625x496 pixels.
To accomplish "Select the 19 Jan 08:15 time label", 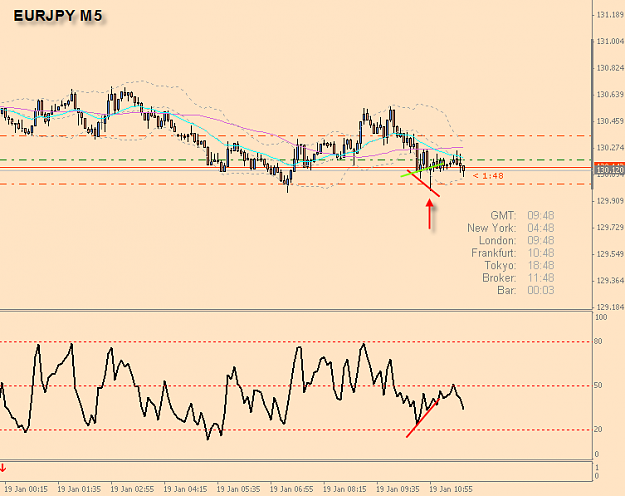I will (345, 489).
